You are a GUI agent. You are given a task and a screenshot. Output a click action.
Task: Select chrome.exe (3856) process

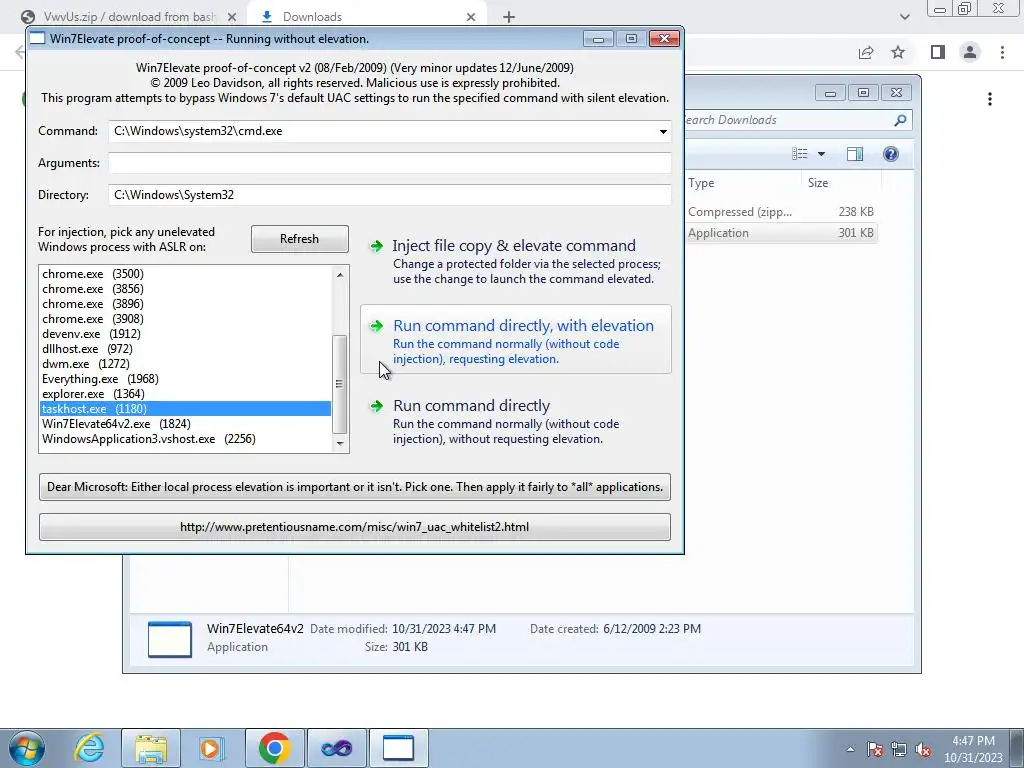click(185, 289)
